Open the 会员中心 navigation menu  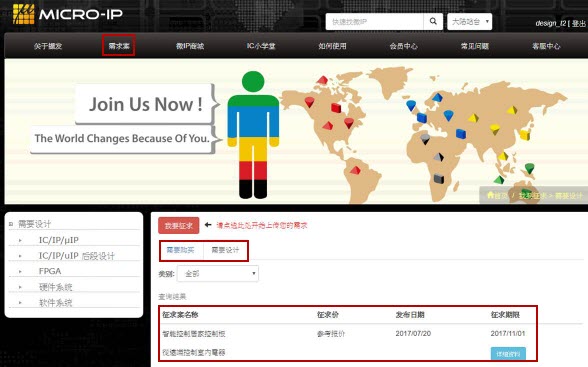point(404,46)
